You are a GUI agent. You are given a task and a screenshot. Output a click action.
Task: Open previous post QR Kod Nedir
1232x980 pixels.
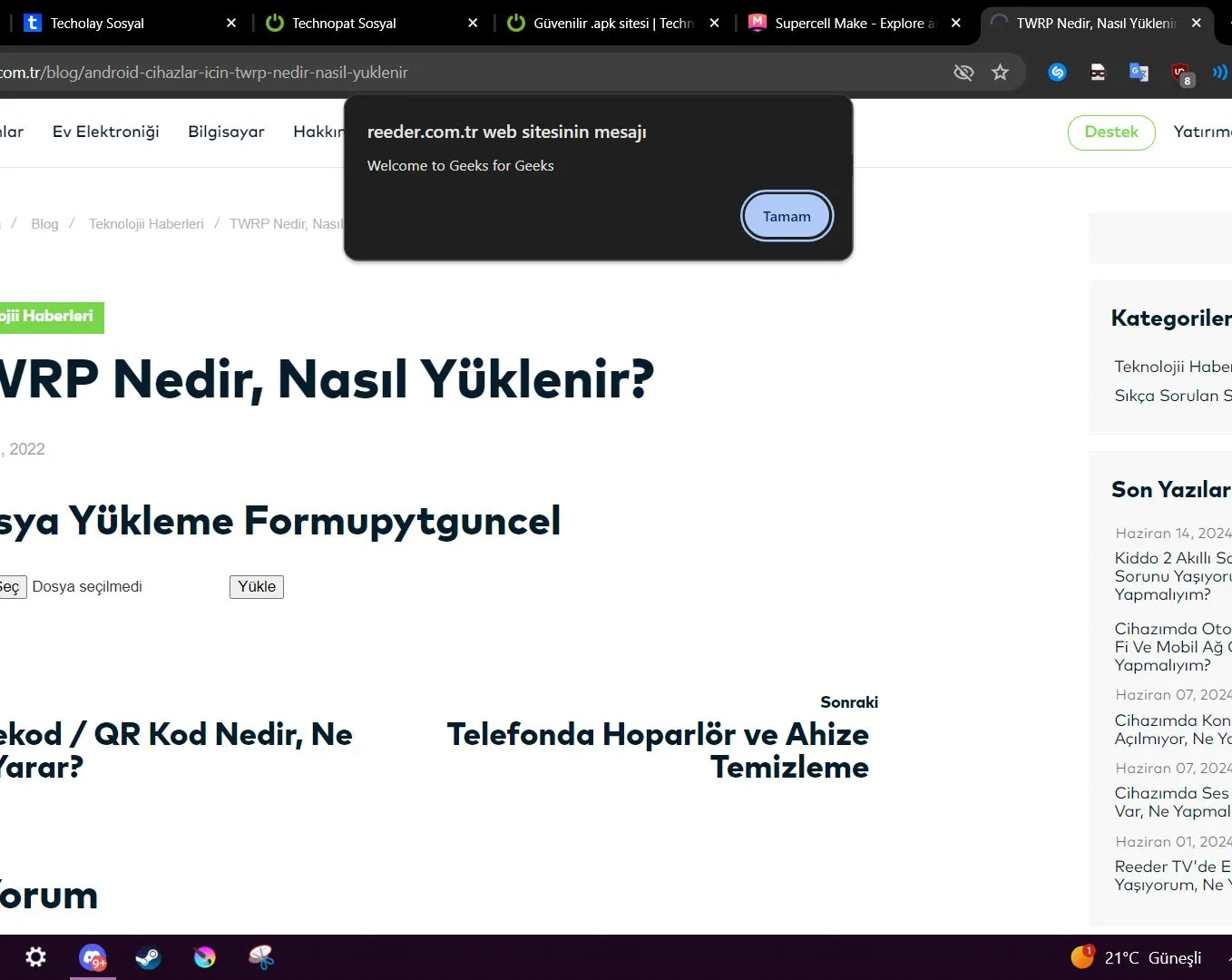coord(176,750)
